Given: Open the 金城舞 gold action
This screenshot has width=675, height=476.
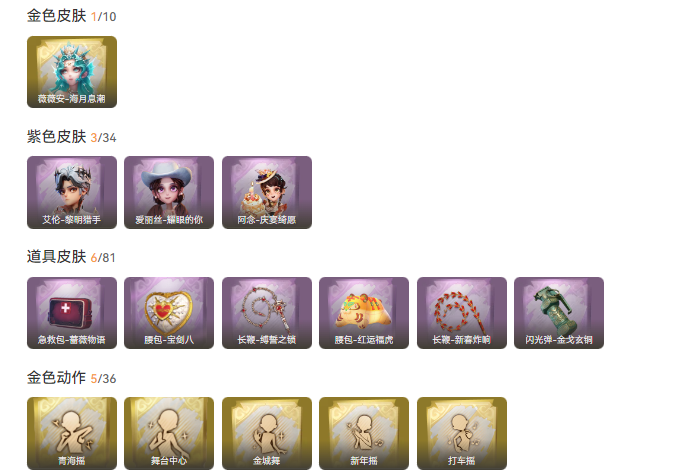Looking at the screenshot, I should point(267,433).
